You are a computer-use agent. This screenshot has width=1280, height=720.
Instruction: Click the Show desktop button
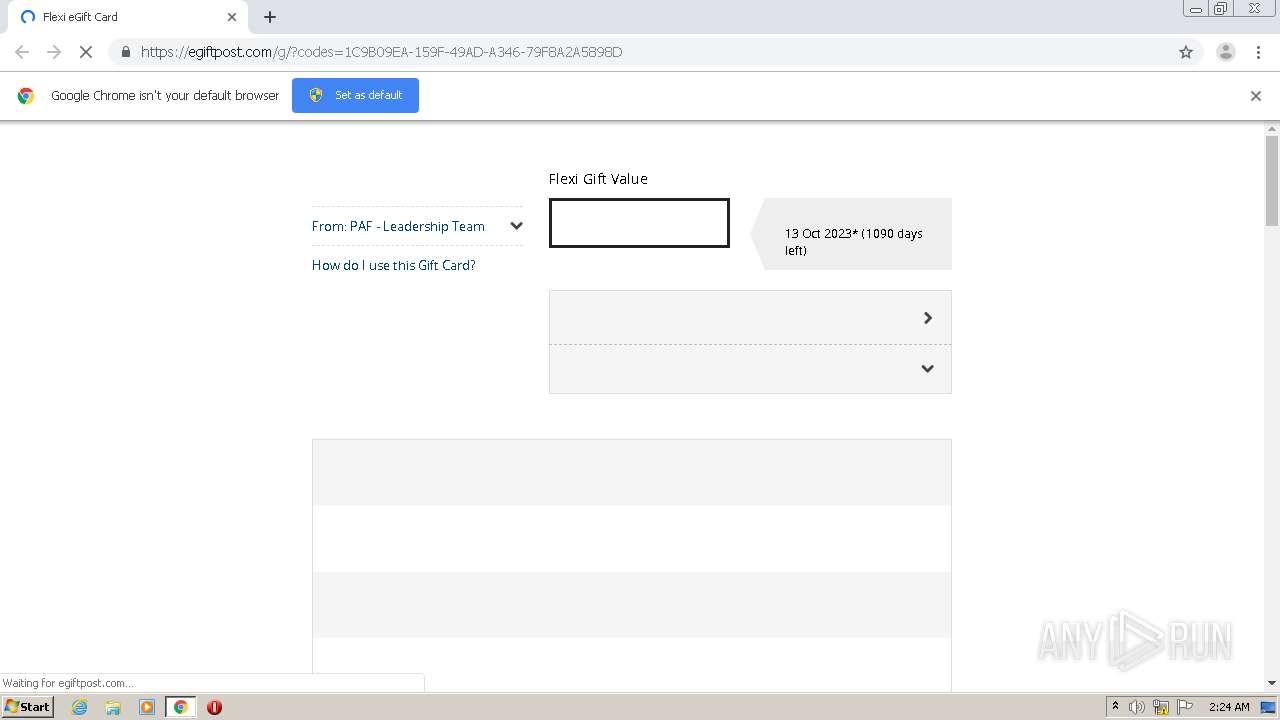point(1269,707)
